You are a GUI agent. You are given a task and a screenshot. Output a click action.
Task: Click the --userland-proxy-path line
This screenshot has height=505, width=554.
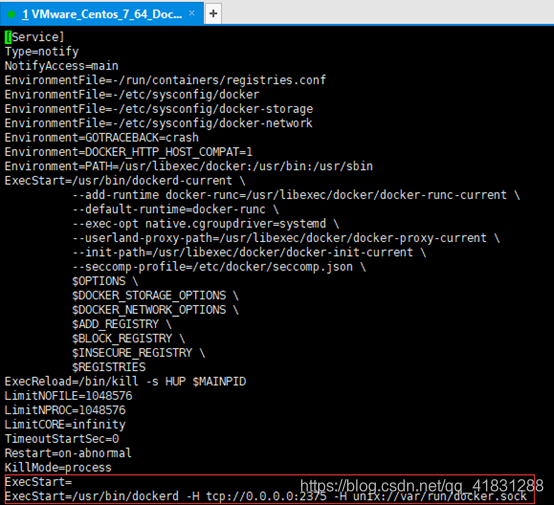tap(286, 238)
